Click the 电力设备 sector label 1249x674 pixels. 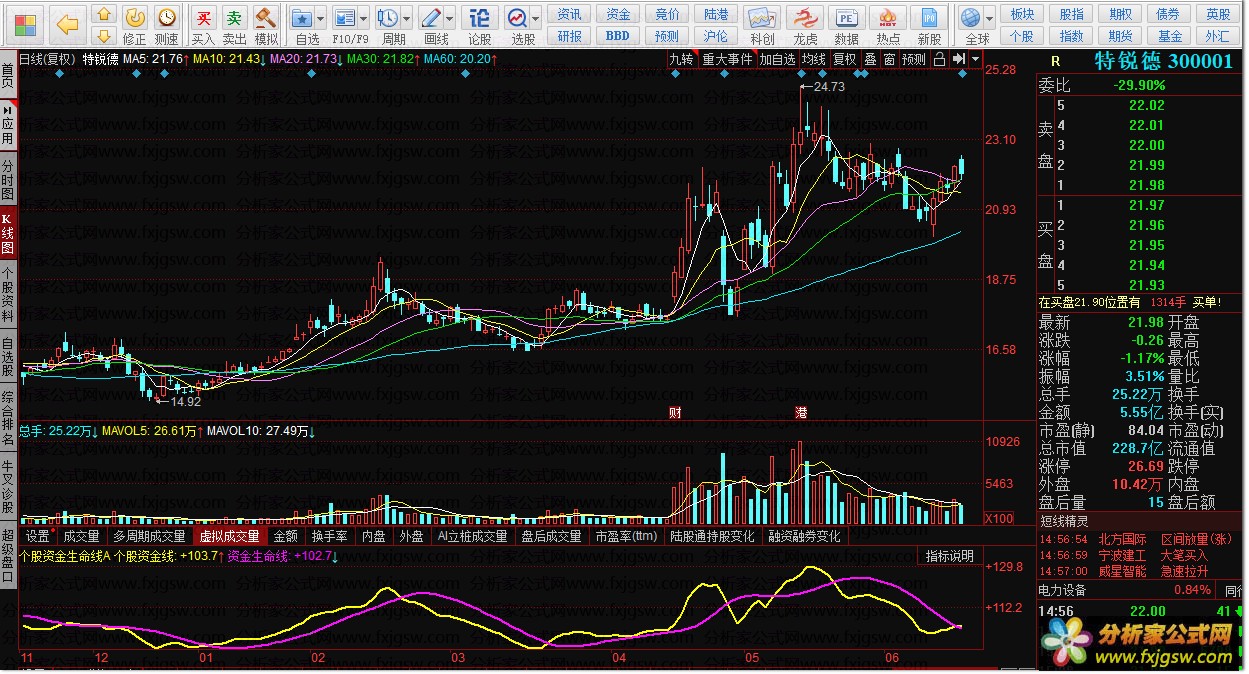(1062, 589)
